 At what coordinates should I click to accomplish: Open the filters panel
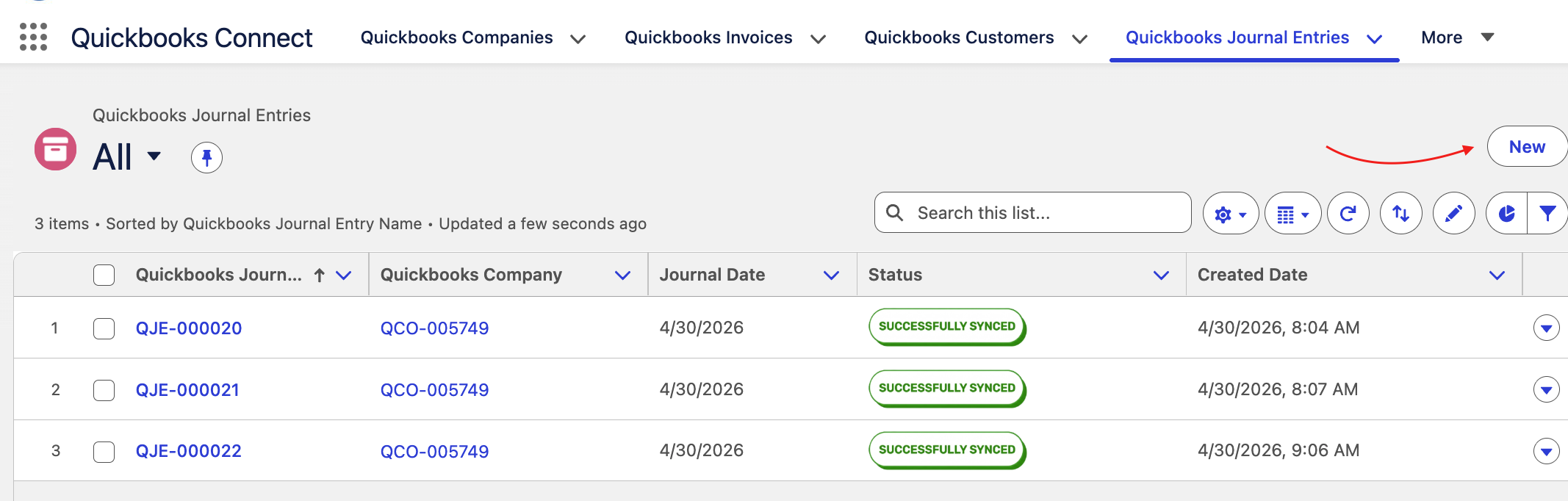tap(1547, 214)
